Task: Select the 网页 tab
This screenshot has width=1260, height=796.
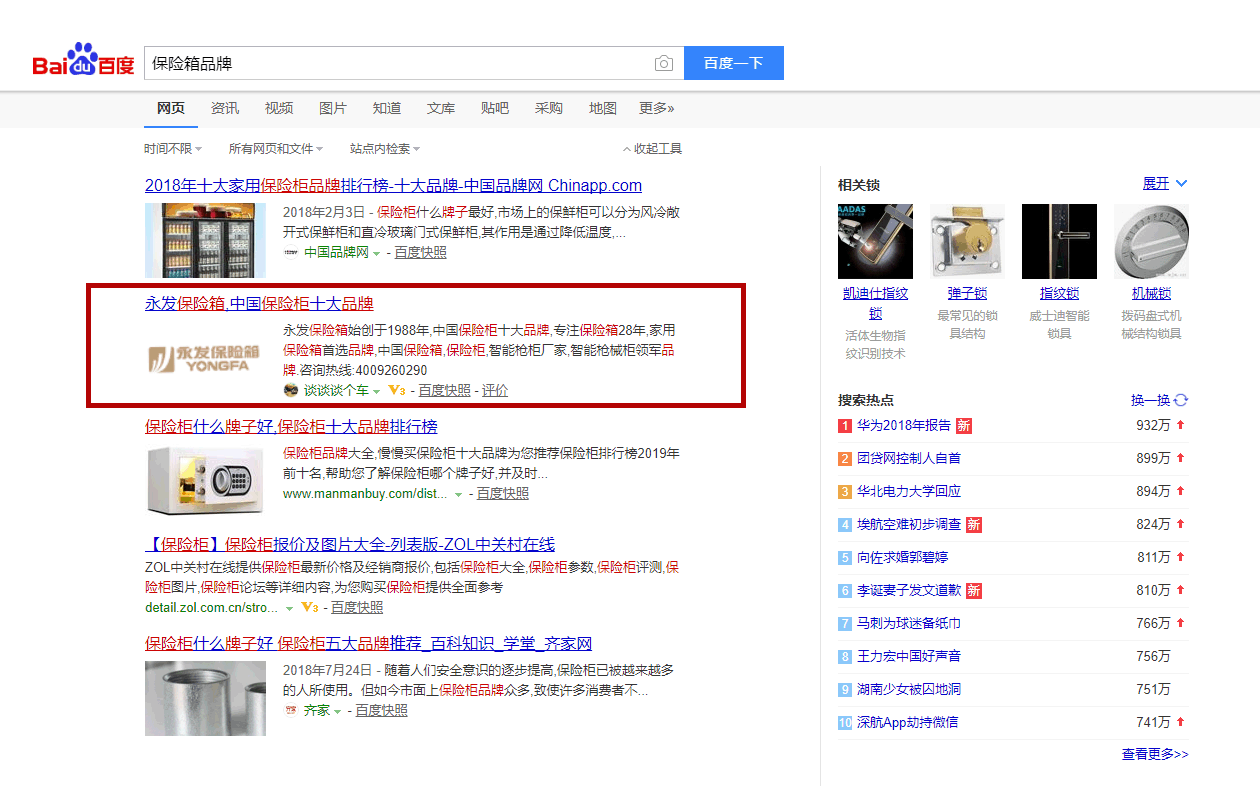Action: (170, 108)
